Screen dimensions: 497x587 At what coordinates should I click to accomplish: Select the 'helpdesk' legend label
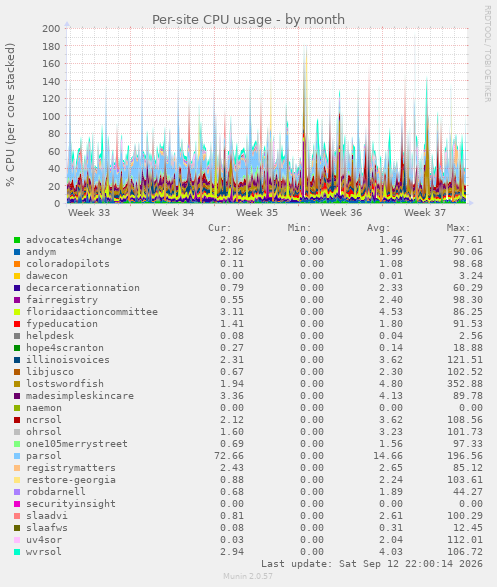tap(50, 336)
